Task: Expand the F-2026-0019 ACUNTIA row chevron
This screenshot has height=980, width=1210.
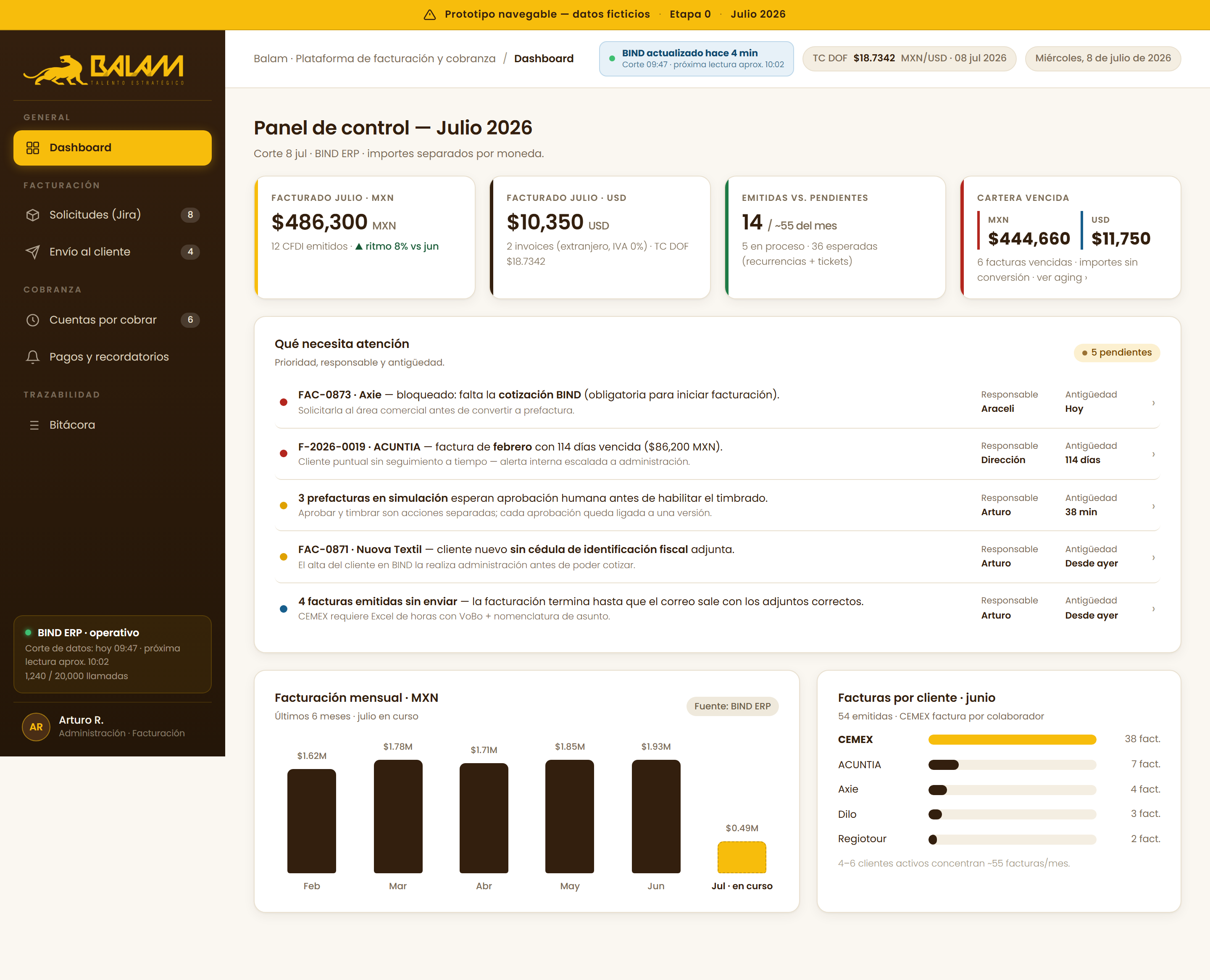Action: pos(1153,454)
